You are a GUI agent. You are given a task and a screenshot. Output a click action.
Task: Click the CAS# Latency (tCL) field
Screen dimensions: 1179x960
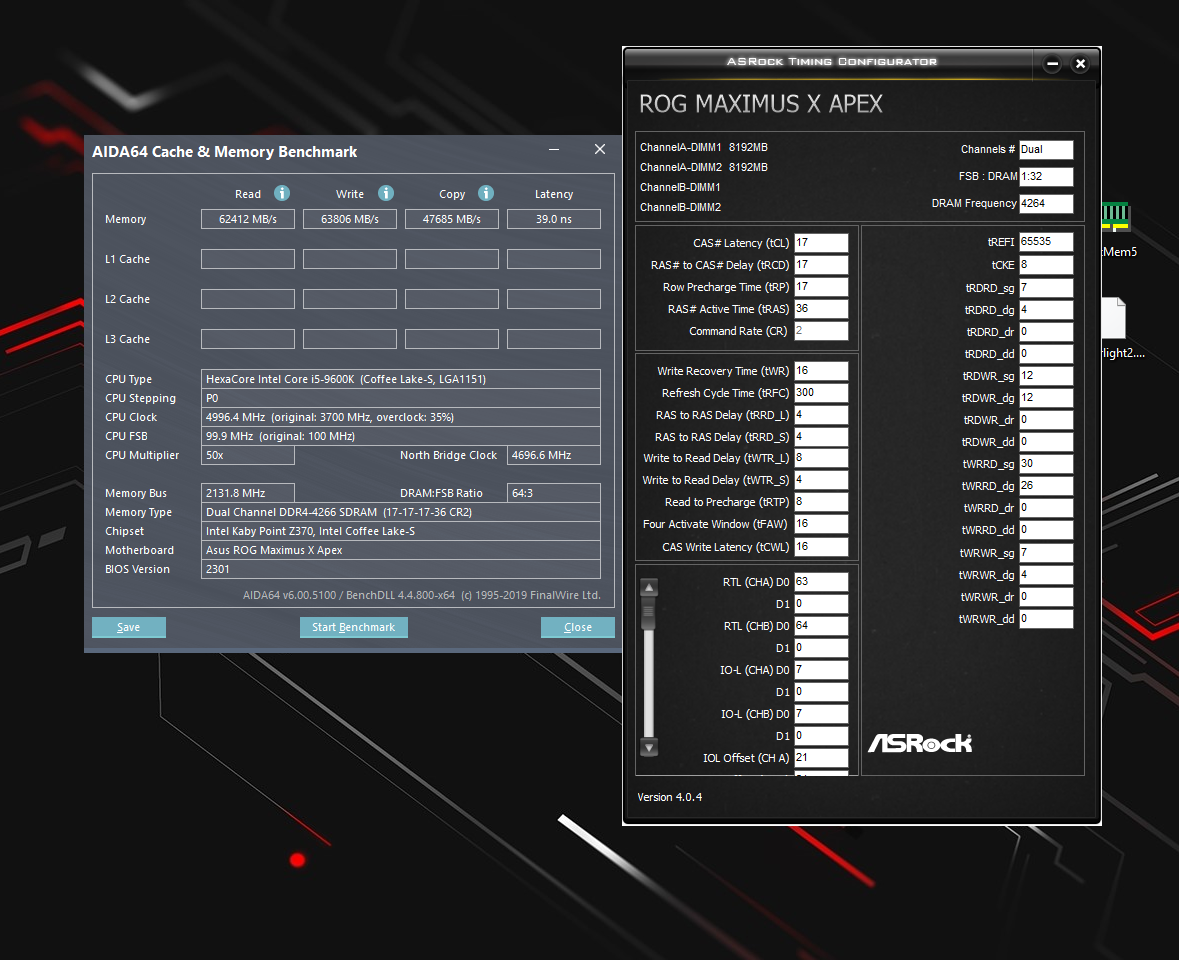point(821,243)
